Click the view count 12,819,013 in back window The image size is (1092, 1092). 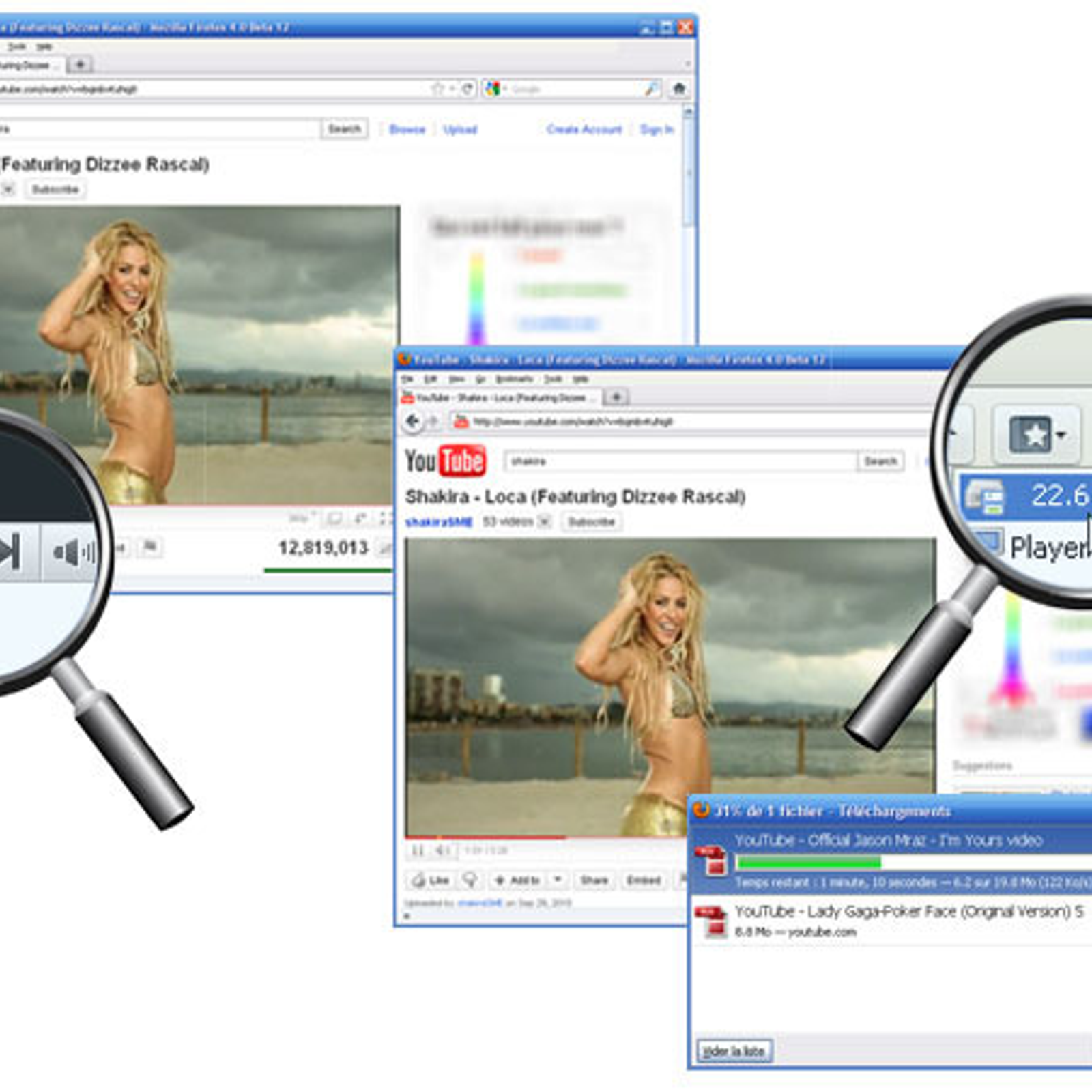point(323,547)
